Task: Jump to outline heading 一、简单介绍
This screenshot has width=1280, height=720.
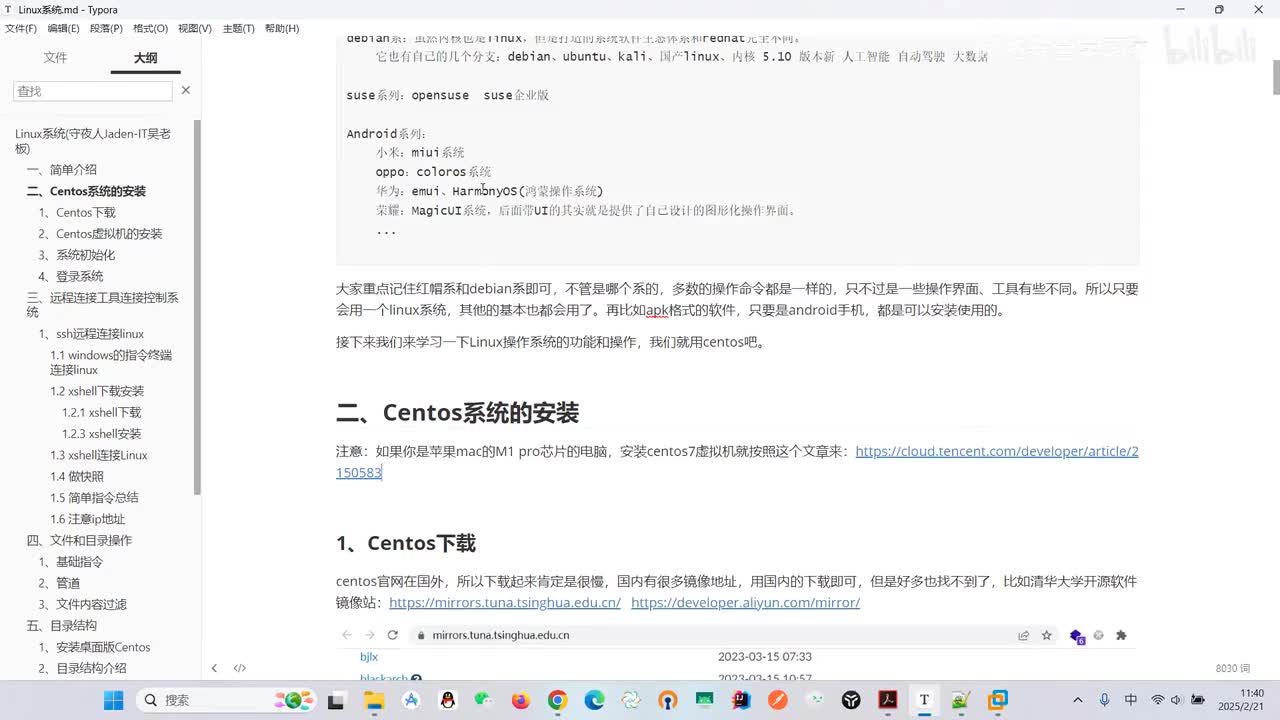Action: click(61, 170)
